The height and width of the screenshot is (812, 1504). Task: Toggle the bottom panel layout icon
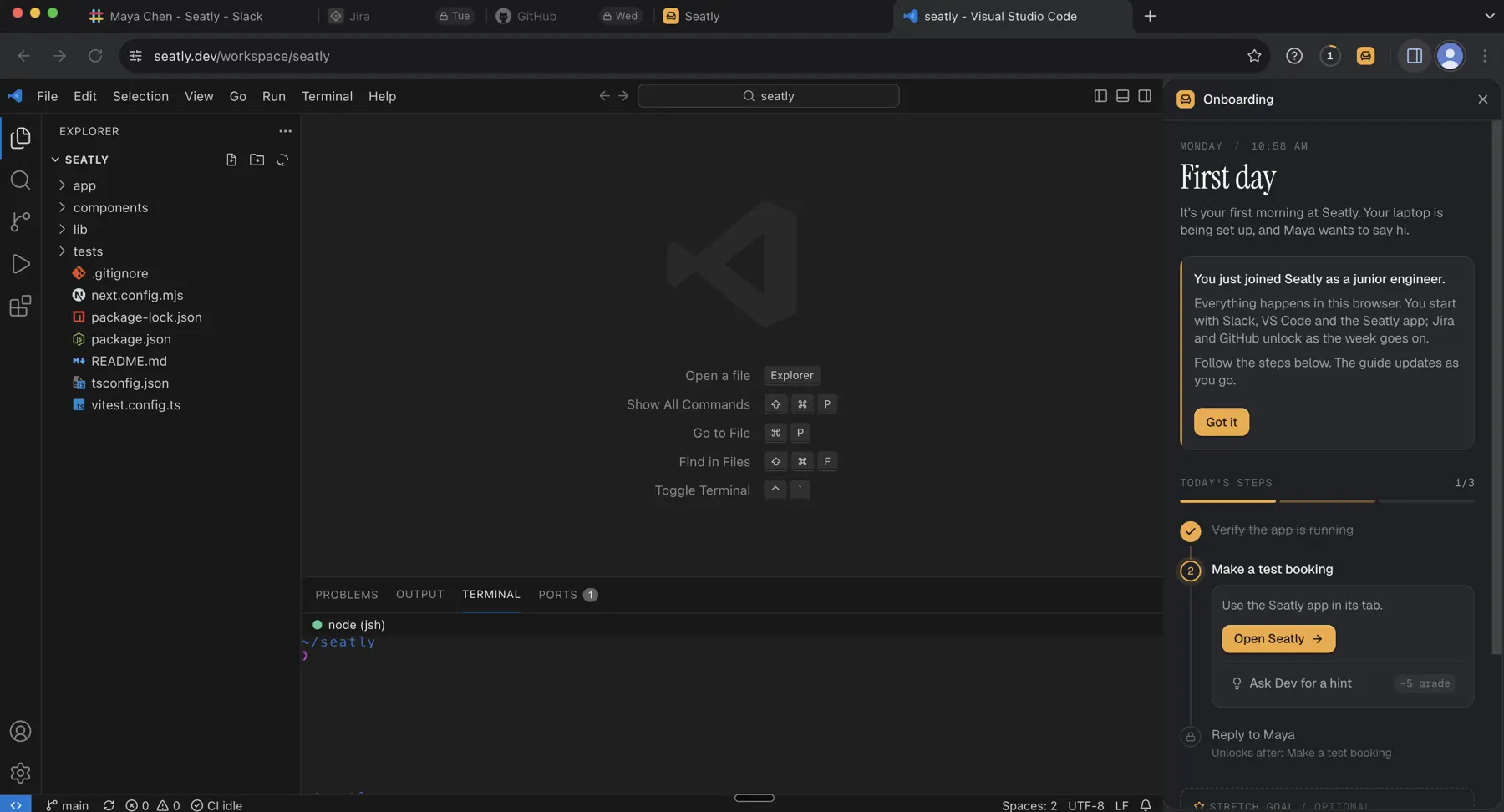[1122, 96]
